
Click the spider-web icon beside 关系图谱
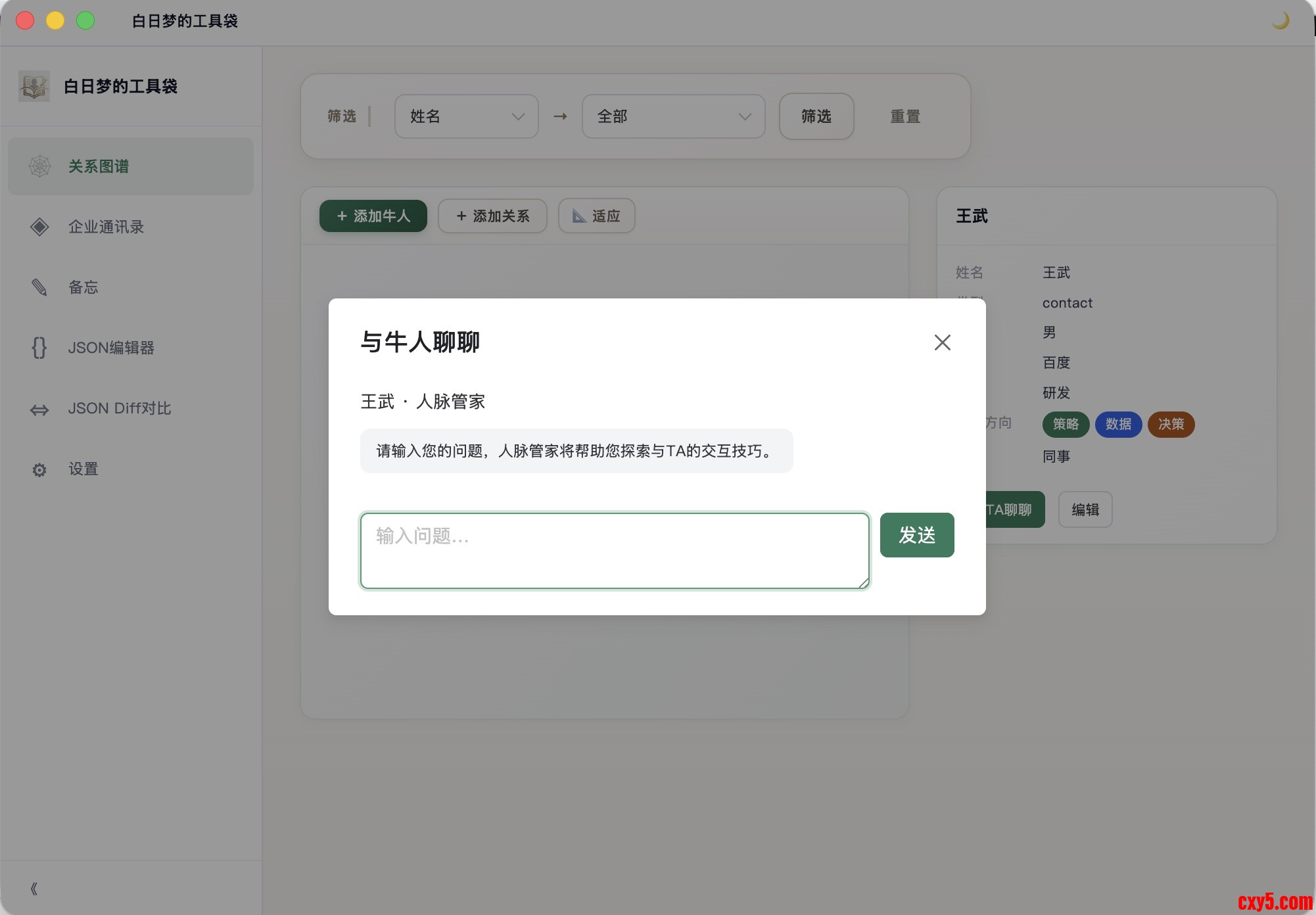tap(39, 166)
